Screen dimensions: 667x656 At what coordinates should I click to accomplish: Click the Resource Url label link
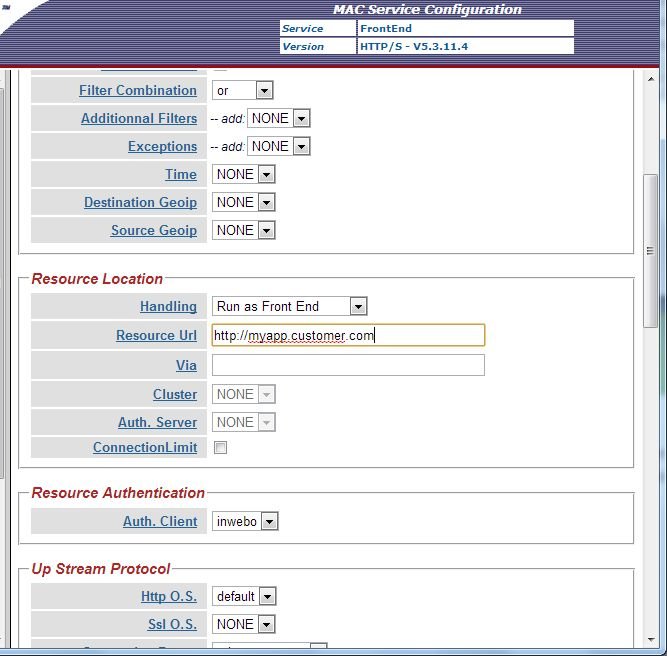coord(156,336)
